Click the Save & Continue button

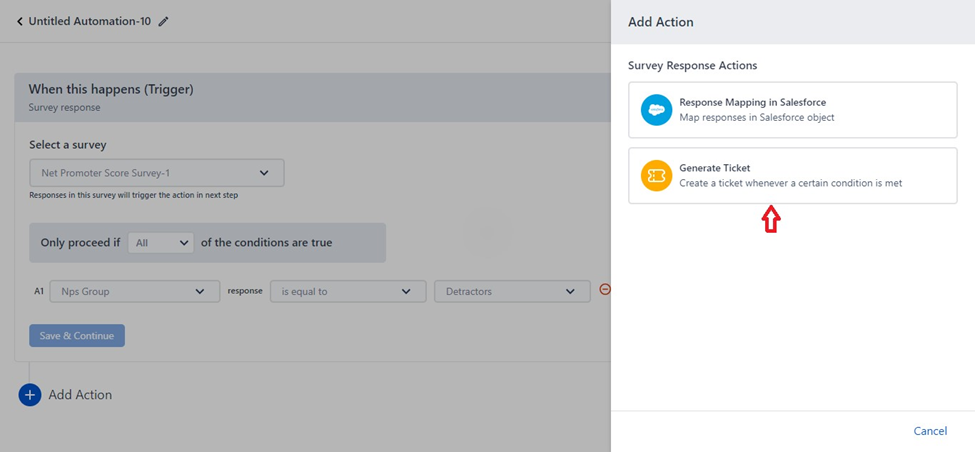pos(77,336)
